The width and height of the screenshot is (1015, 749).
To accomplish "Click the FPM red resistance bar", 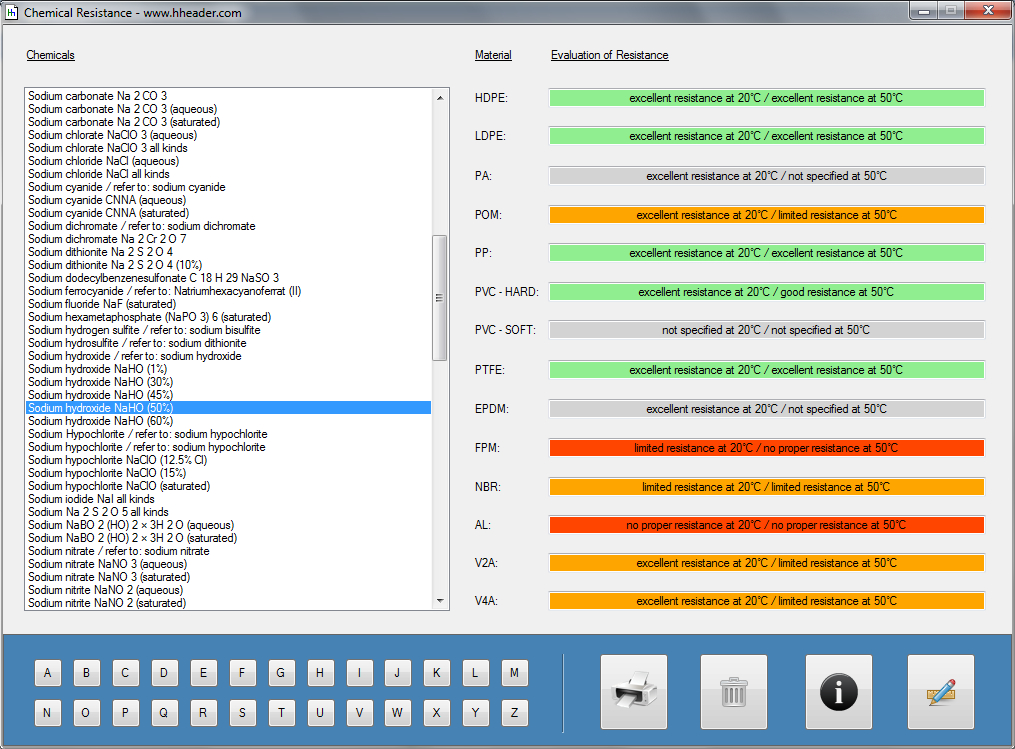I will coord(766,448).
